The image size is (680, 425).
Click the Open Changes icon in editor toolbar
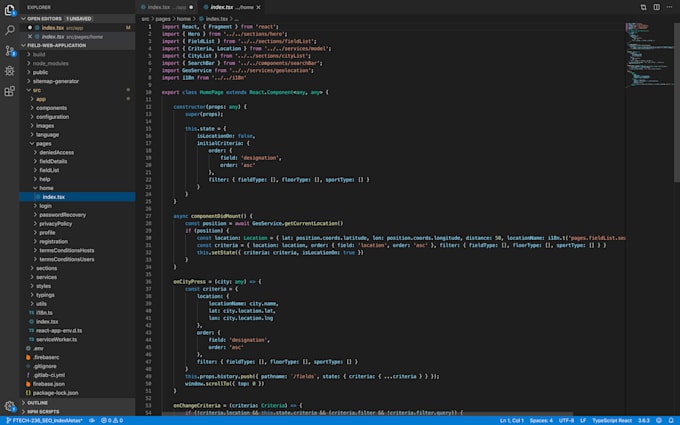point(643,7)
